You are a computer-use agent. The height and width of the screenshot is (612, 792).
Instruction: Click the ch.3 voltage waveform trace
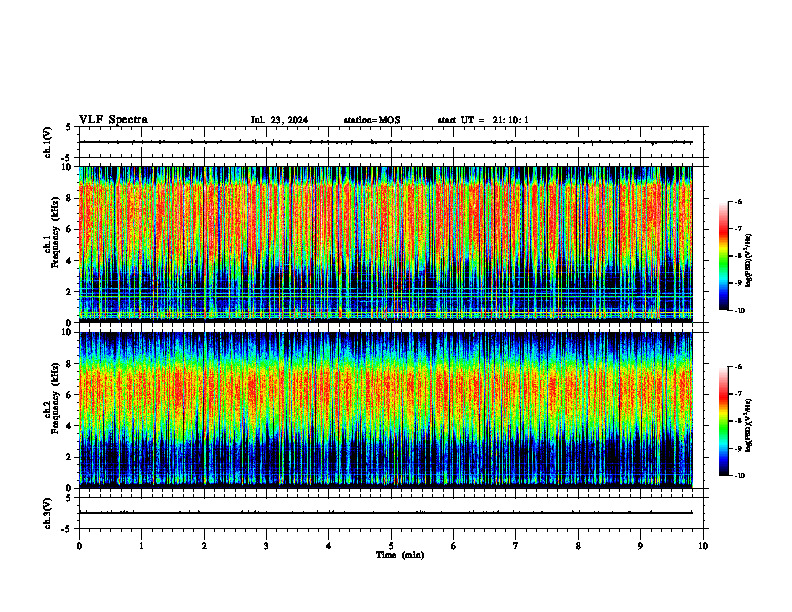pos(385,513)
